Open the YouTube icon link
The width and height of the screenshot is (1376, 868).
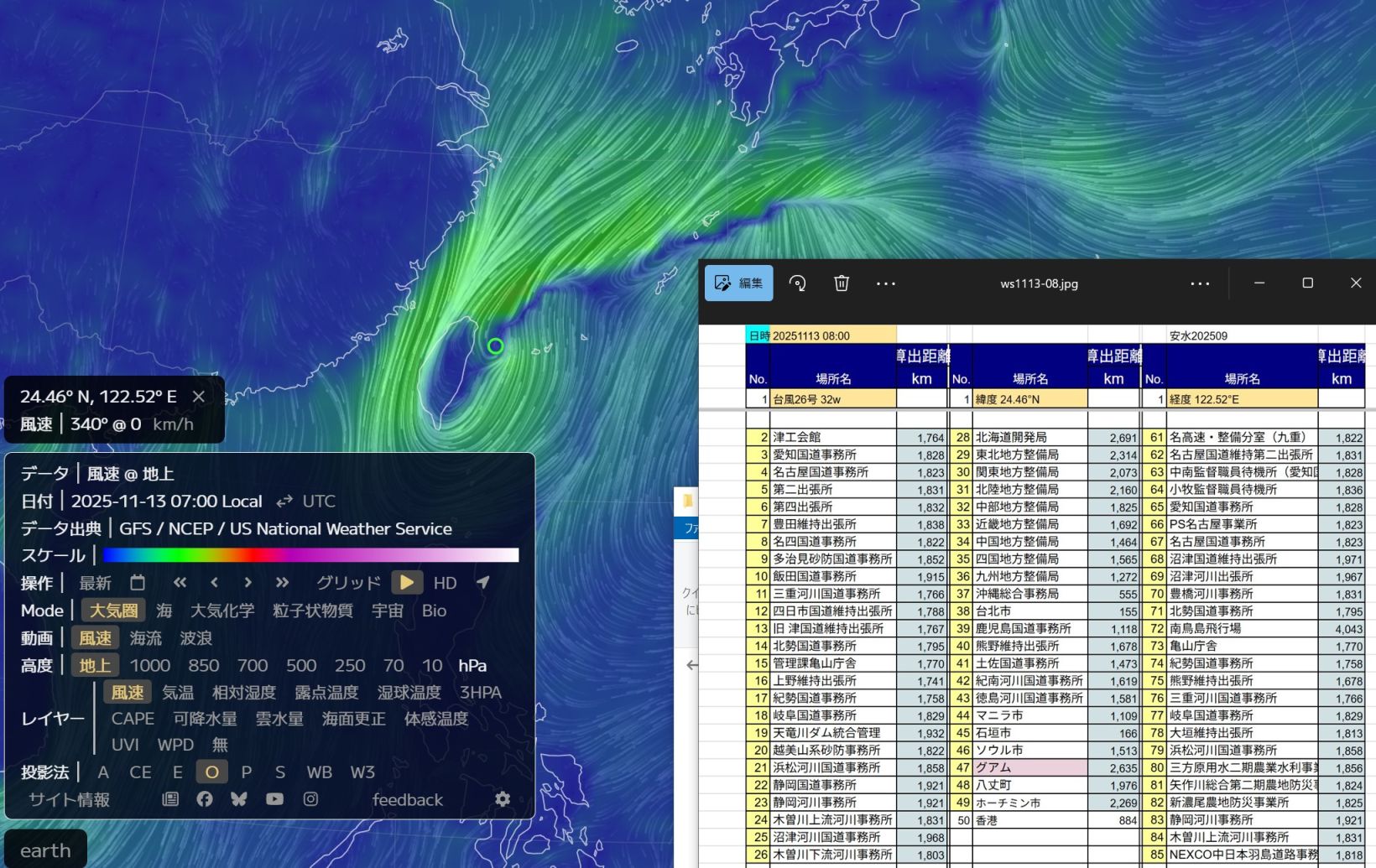tap(274, 799)
